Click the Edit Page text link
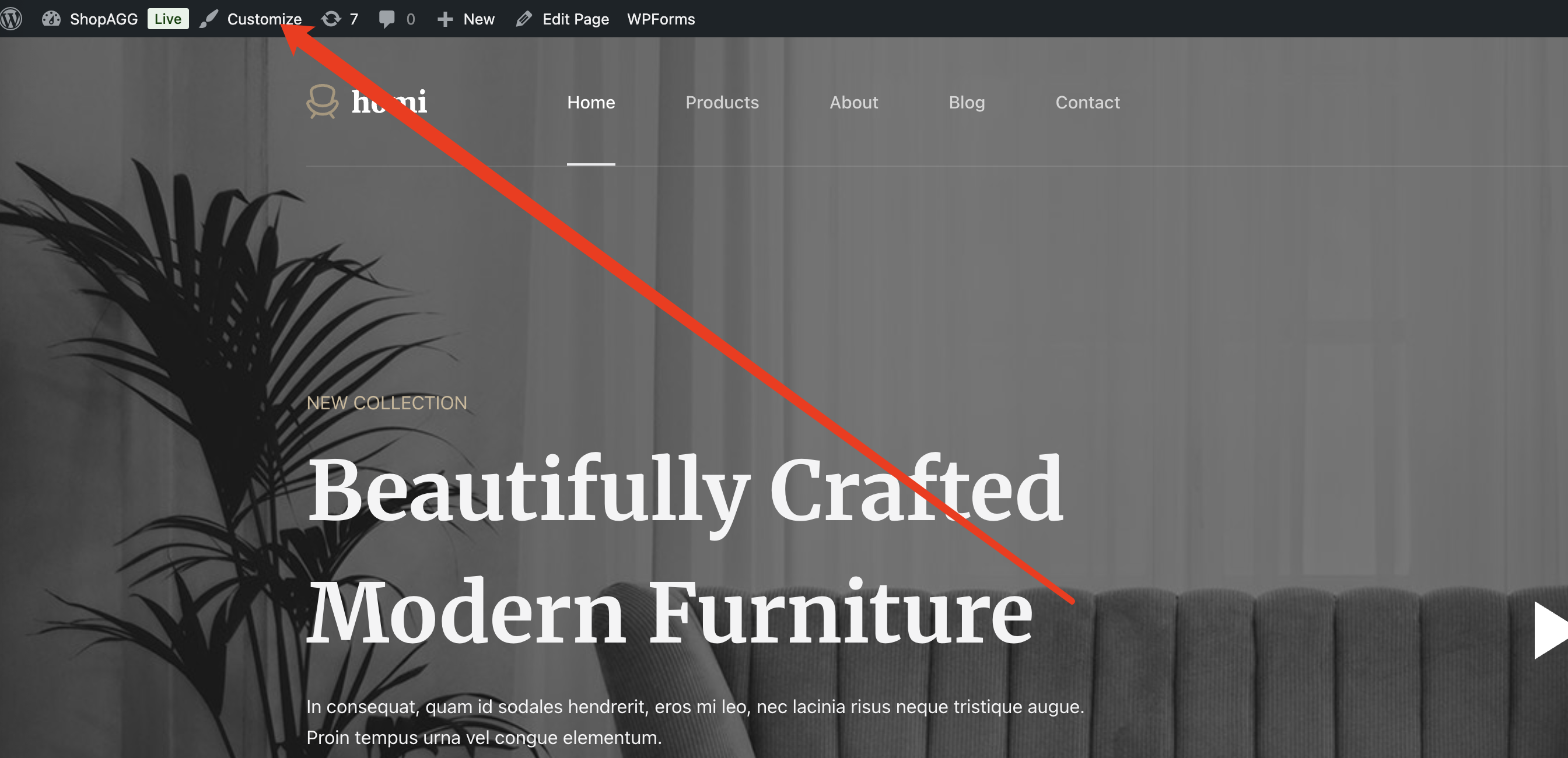1568x758 pixels. [x=575, y=19]
